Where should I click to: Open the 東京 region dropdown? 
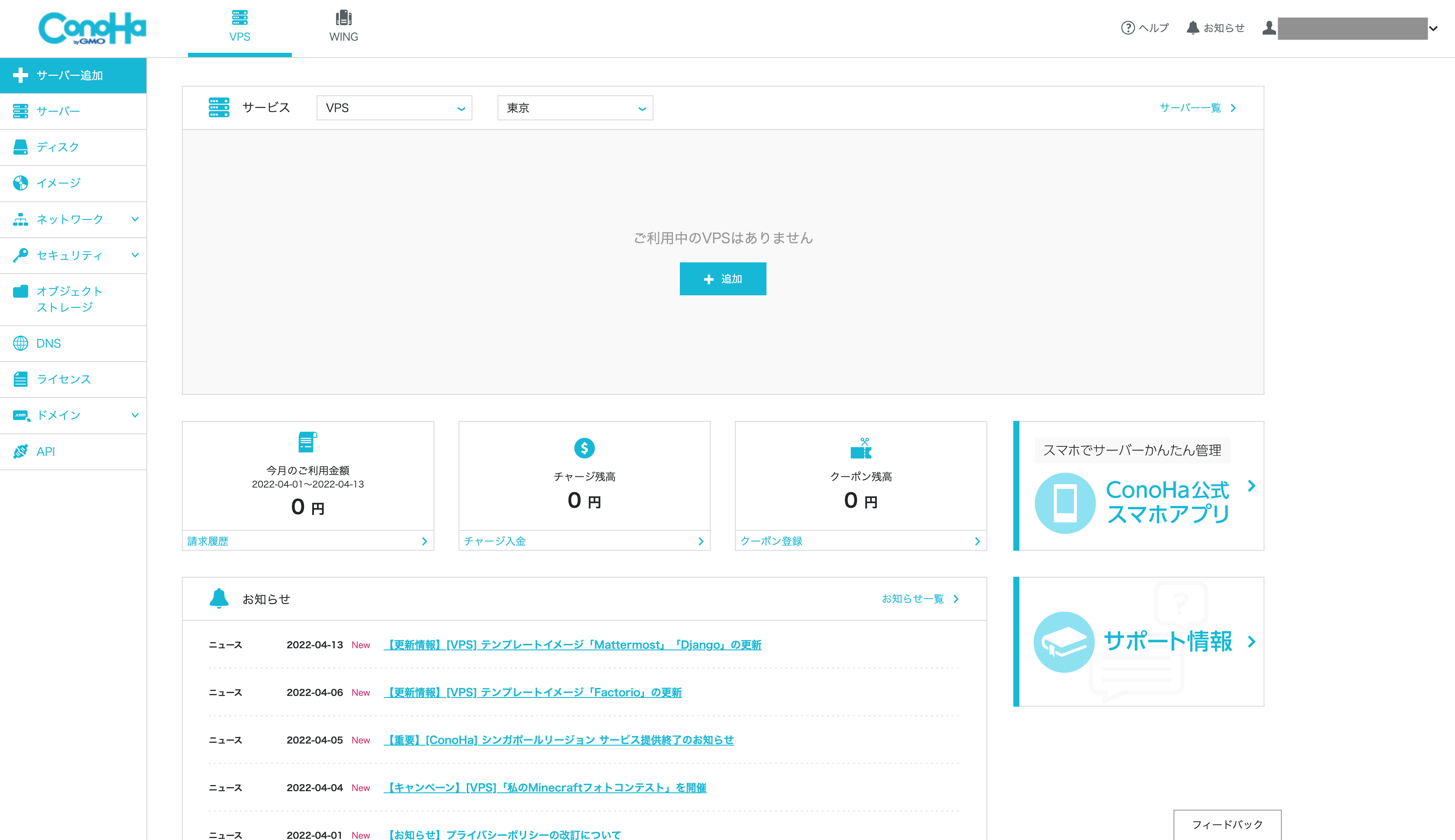tap(575, 108)
